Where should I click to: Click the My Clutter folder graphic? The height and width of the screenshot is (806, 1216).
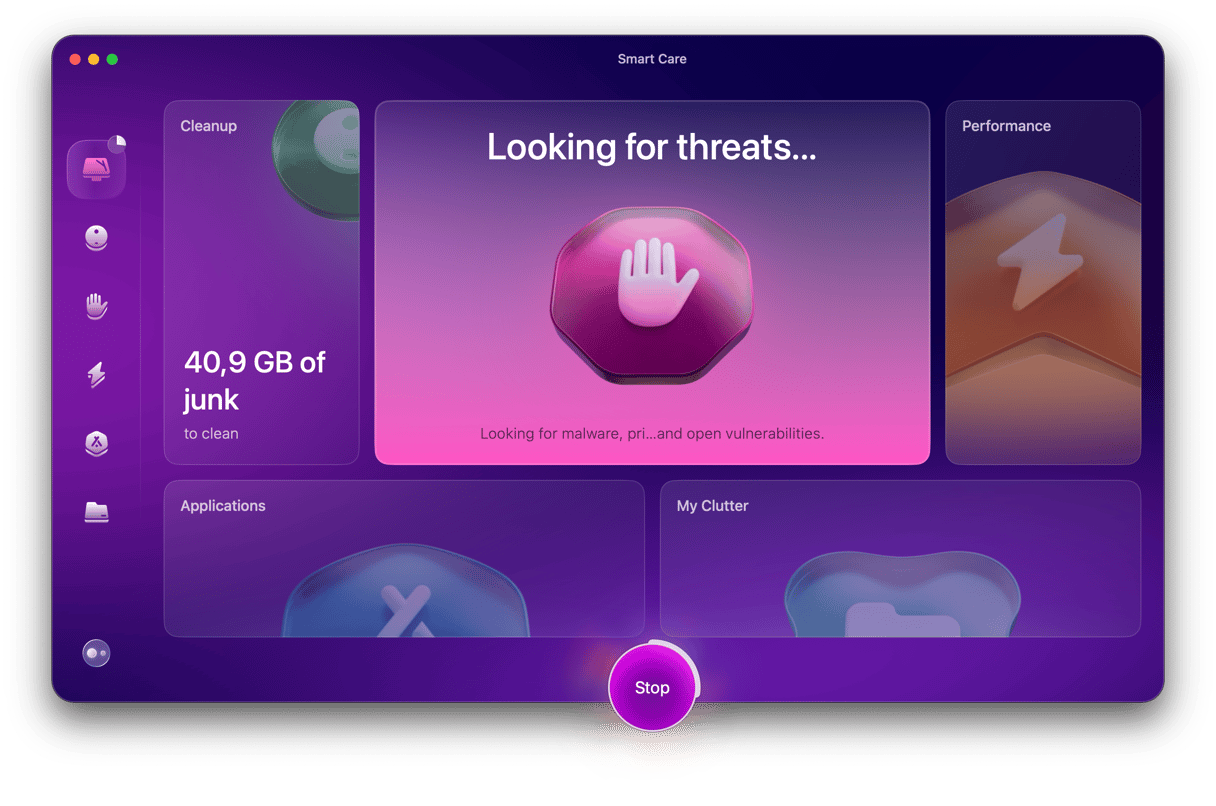tap(902, 595)
